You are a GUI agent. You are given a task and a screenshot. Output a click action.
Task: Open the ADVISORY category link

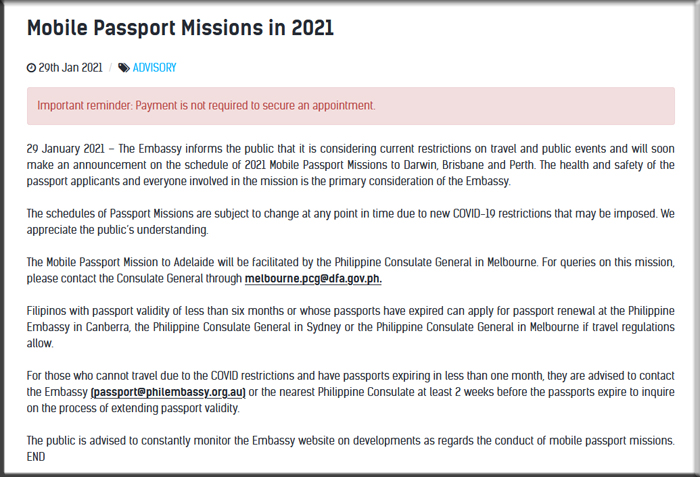[154, 68]
